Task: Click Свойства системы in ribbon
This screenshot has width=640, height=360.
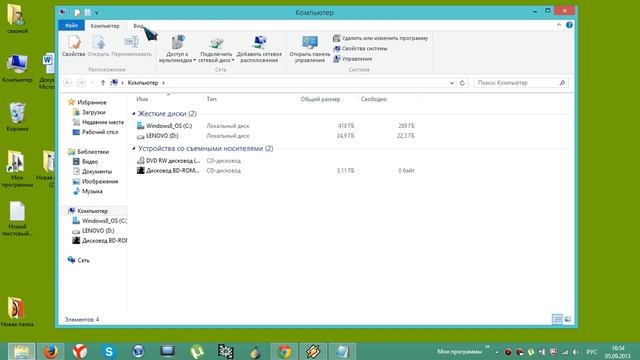Action: click(x=360, y=48)
